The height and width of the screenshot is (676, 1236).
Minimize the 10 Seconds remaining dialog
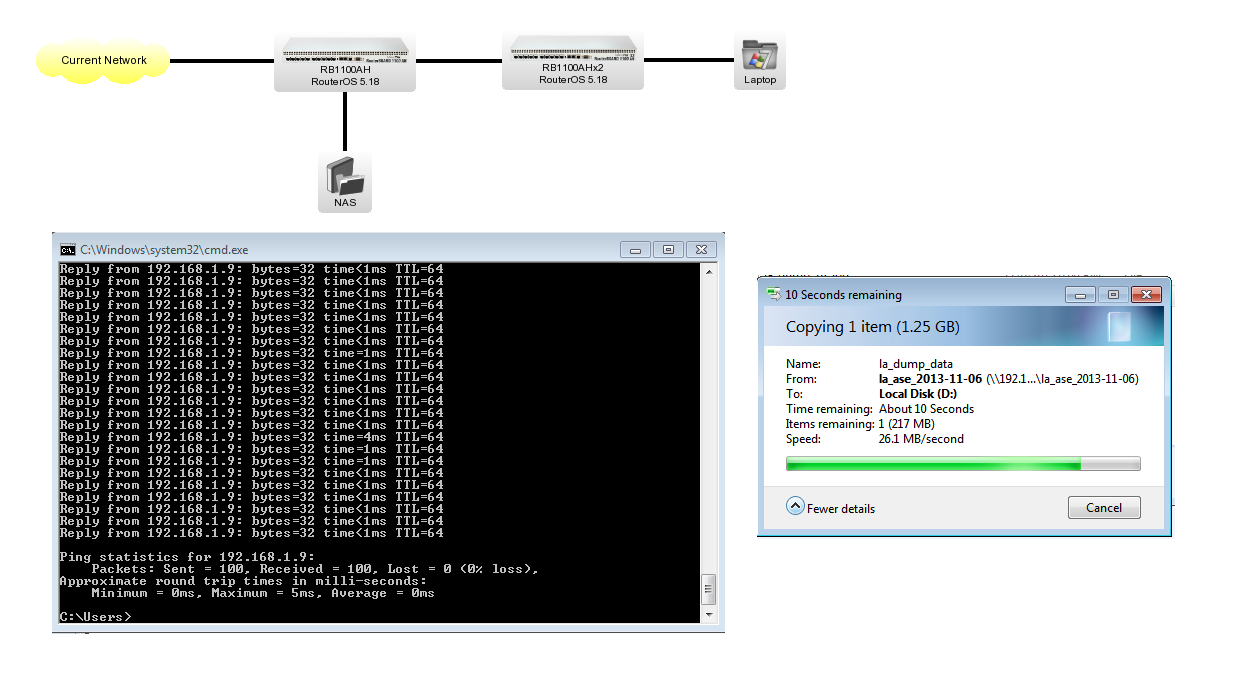[1079, 294]
